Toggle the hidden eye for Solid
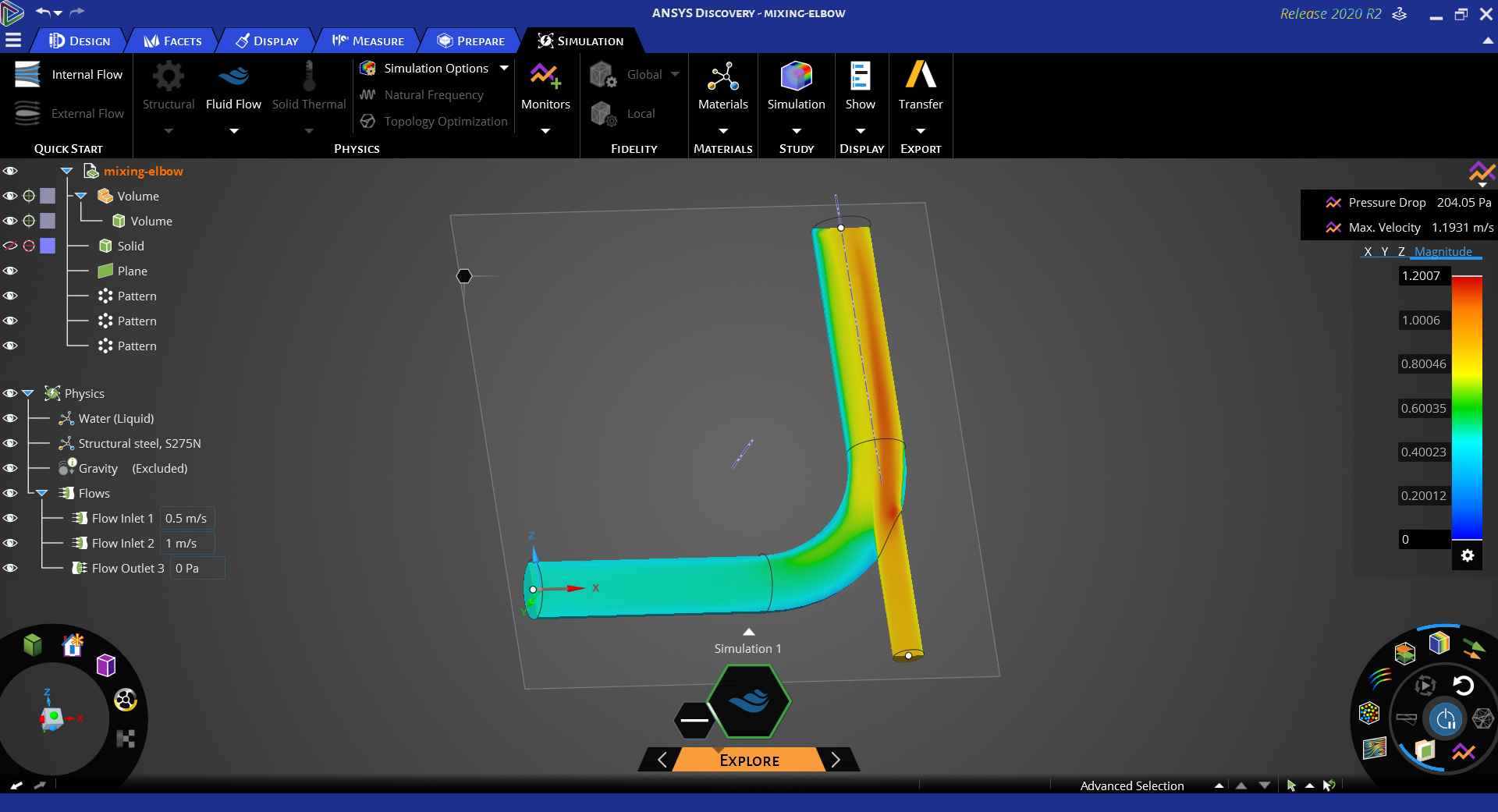1498x812 pixels. (x=10, y=246)
